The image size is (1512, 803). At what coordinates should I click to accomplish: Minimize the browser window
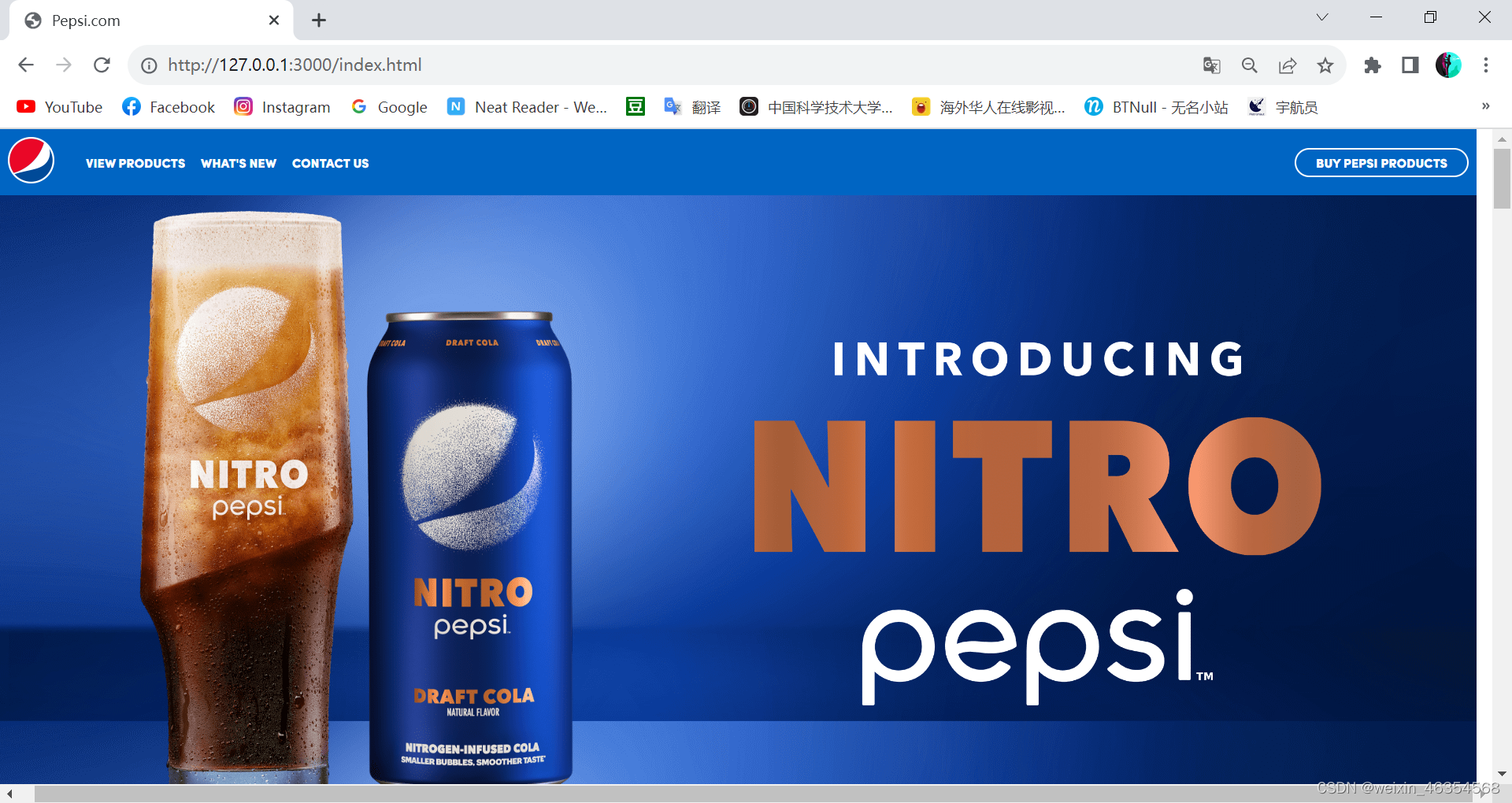(x=1377, y=17)
